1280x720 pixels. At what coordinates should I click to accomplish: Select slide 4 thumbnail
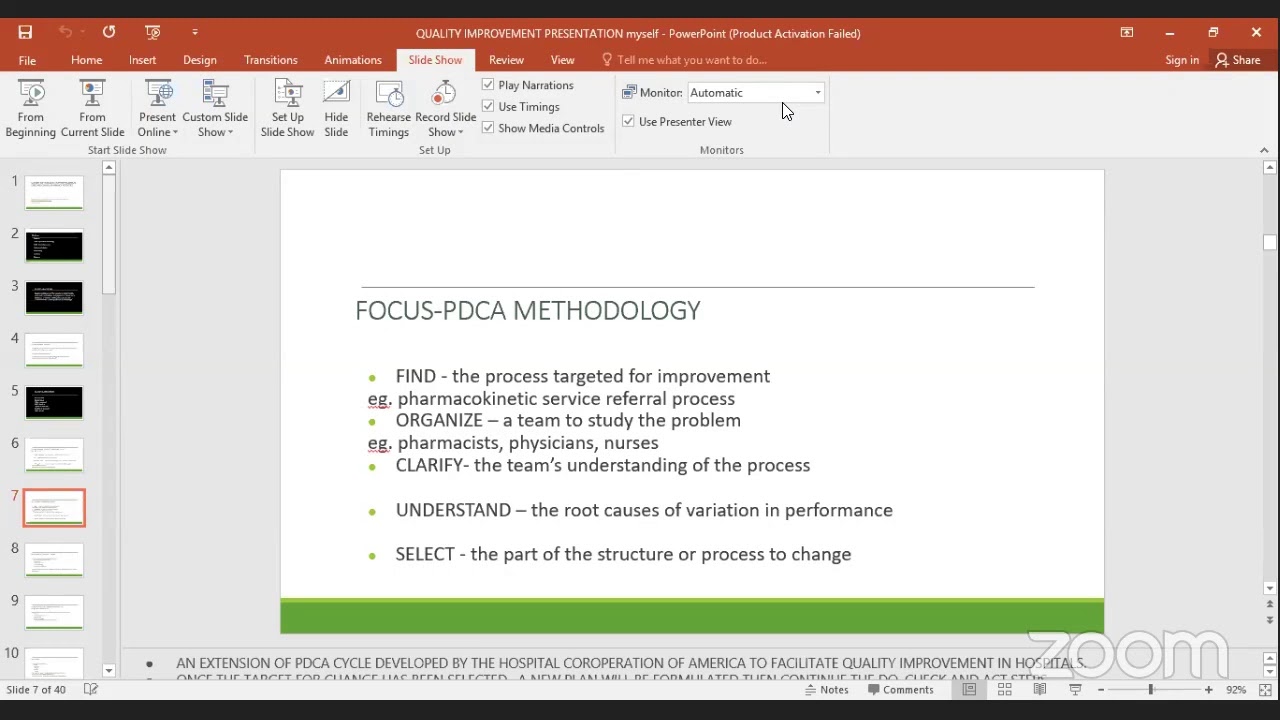coord(54,350)
